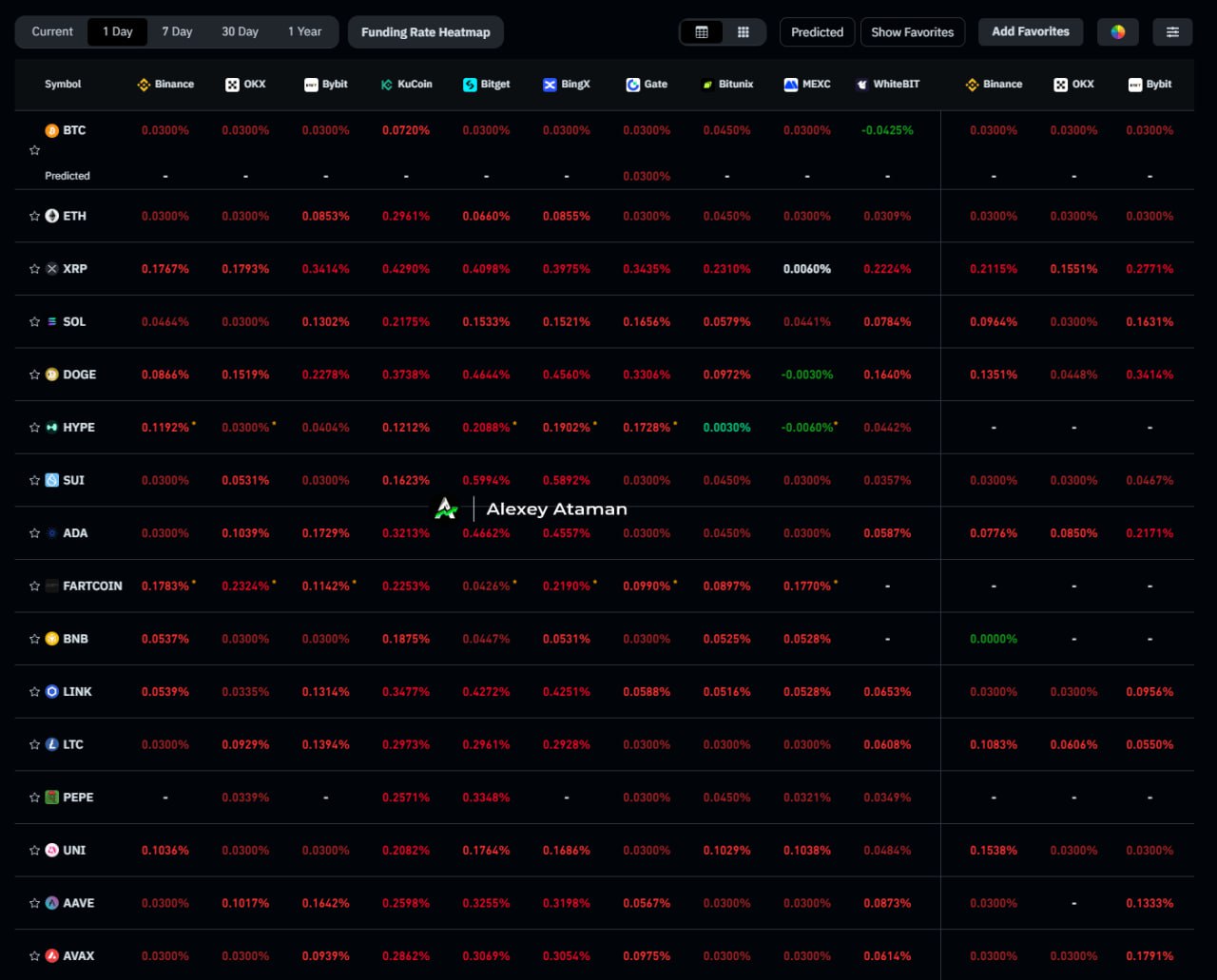Toggle the star next to ETH
This screenshot has height=980, width=1217.
(34, 217)
